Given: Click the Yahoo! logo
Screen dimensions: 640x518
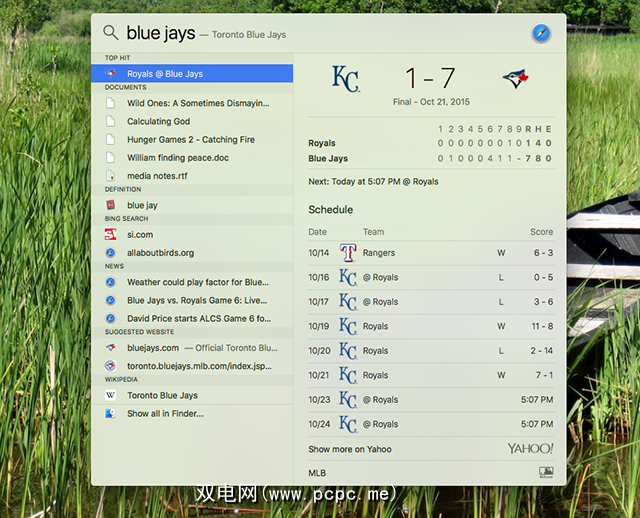Looking at the screenshot, I should [530, 449].
